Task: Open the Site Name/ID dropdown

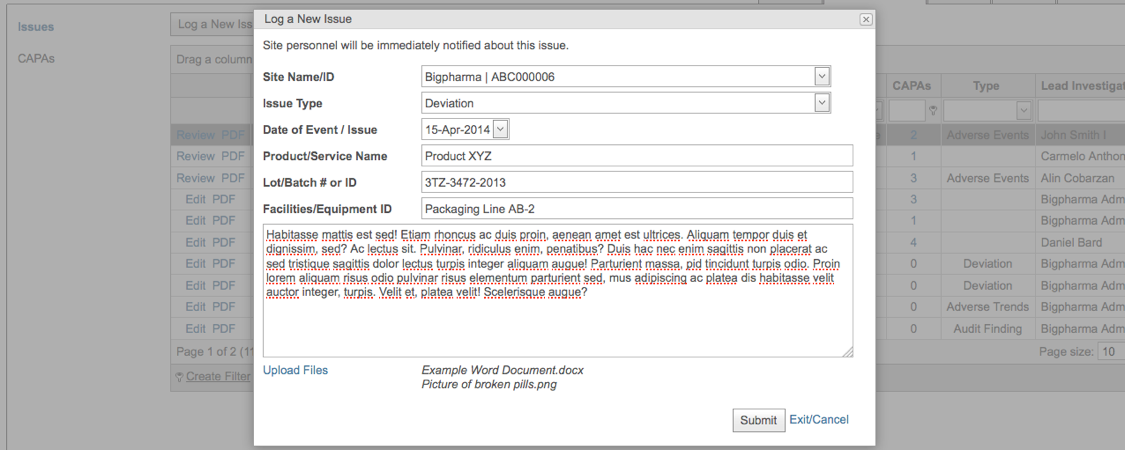Action: (x=821, y=77)
